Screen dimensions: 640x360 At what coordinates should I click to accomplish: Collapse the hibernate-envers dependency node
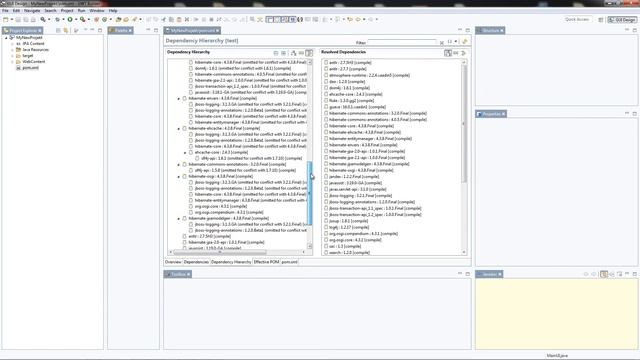[179, 99]
